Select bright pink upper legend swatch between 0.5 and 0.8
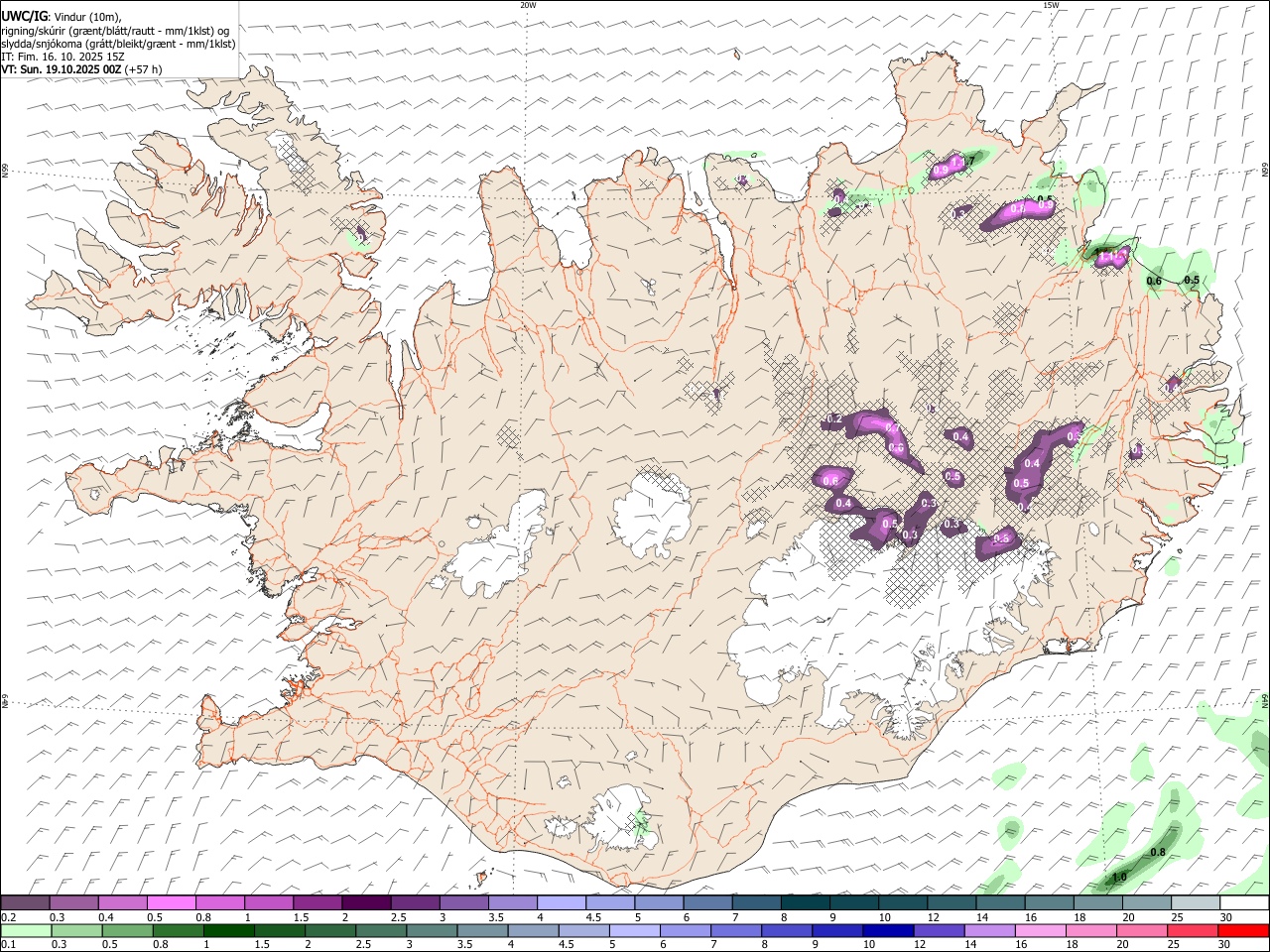 coord(172,902)
